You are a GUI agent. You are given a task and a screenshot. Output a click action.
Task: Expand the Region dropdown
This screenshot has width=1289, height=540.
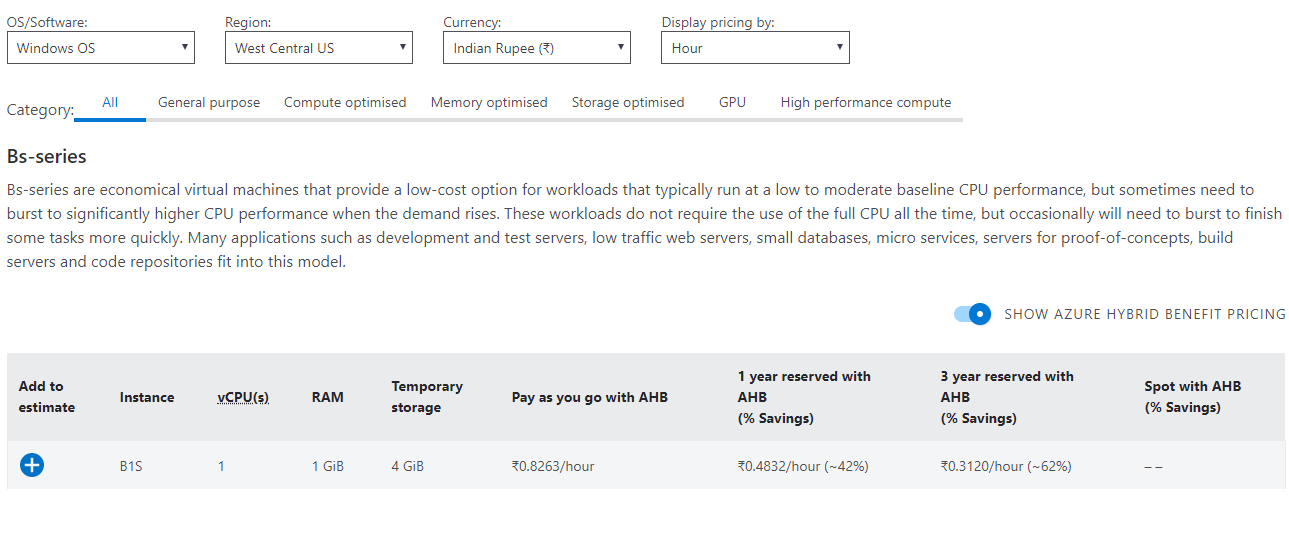[x=319, y=48]
